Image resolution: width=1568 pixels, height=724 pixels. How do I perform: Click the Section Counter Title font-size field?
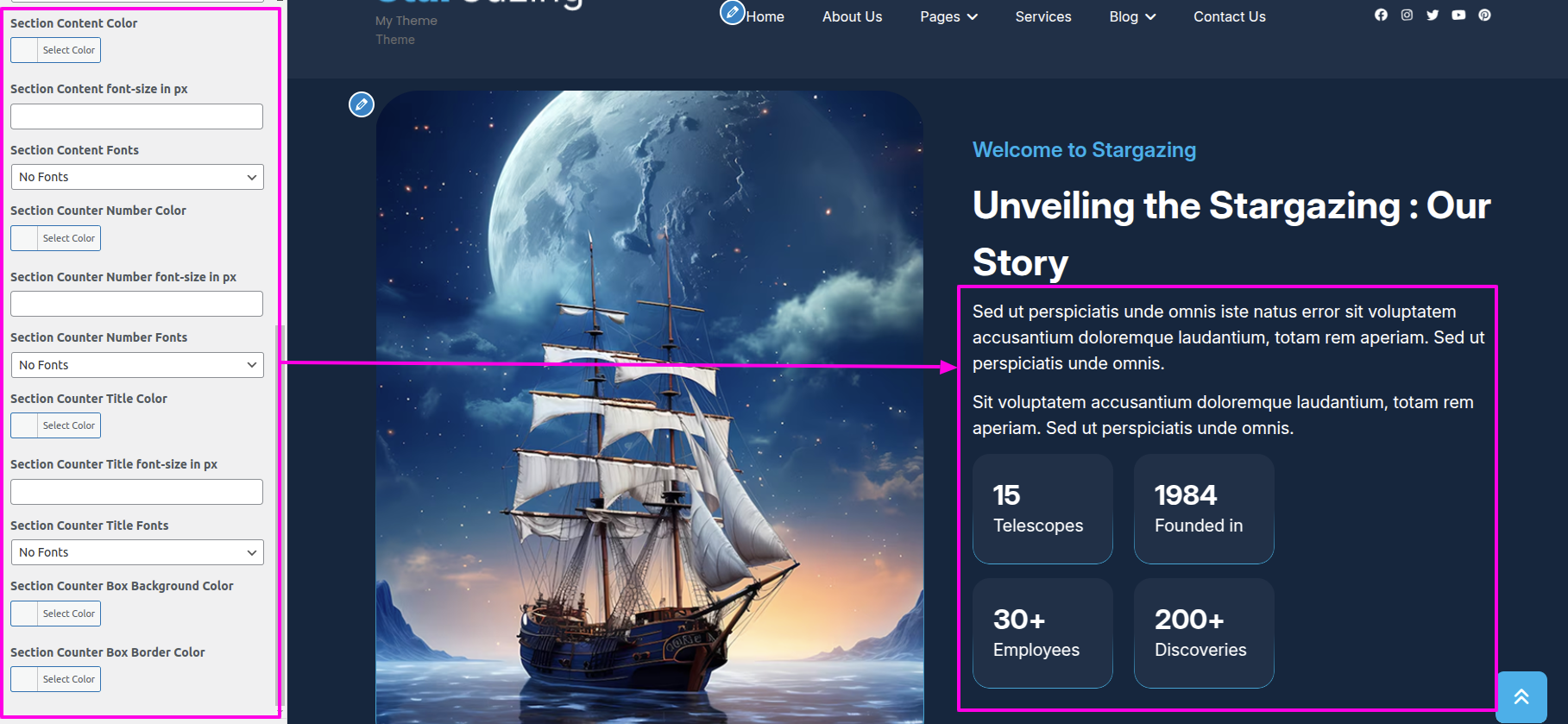tap(136, 492)
